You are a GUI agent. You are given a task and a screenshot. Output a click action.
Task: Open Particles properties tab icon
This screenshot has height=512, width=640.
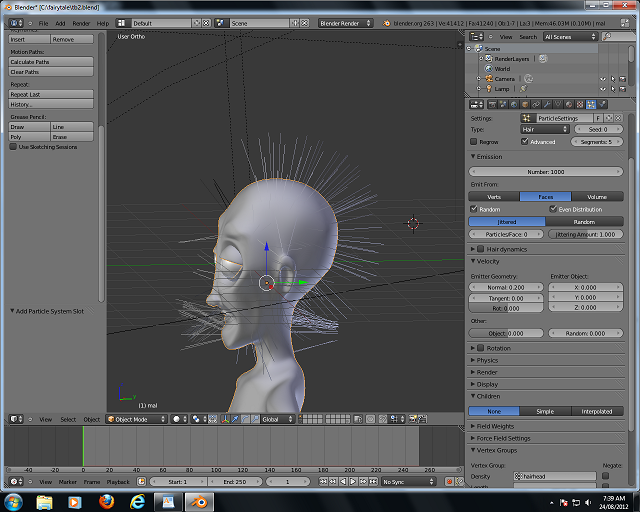591,105
